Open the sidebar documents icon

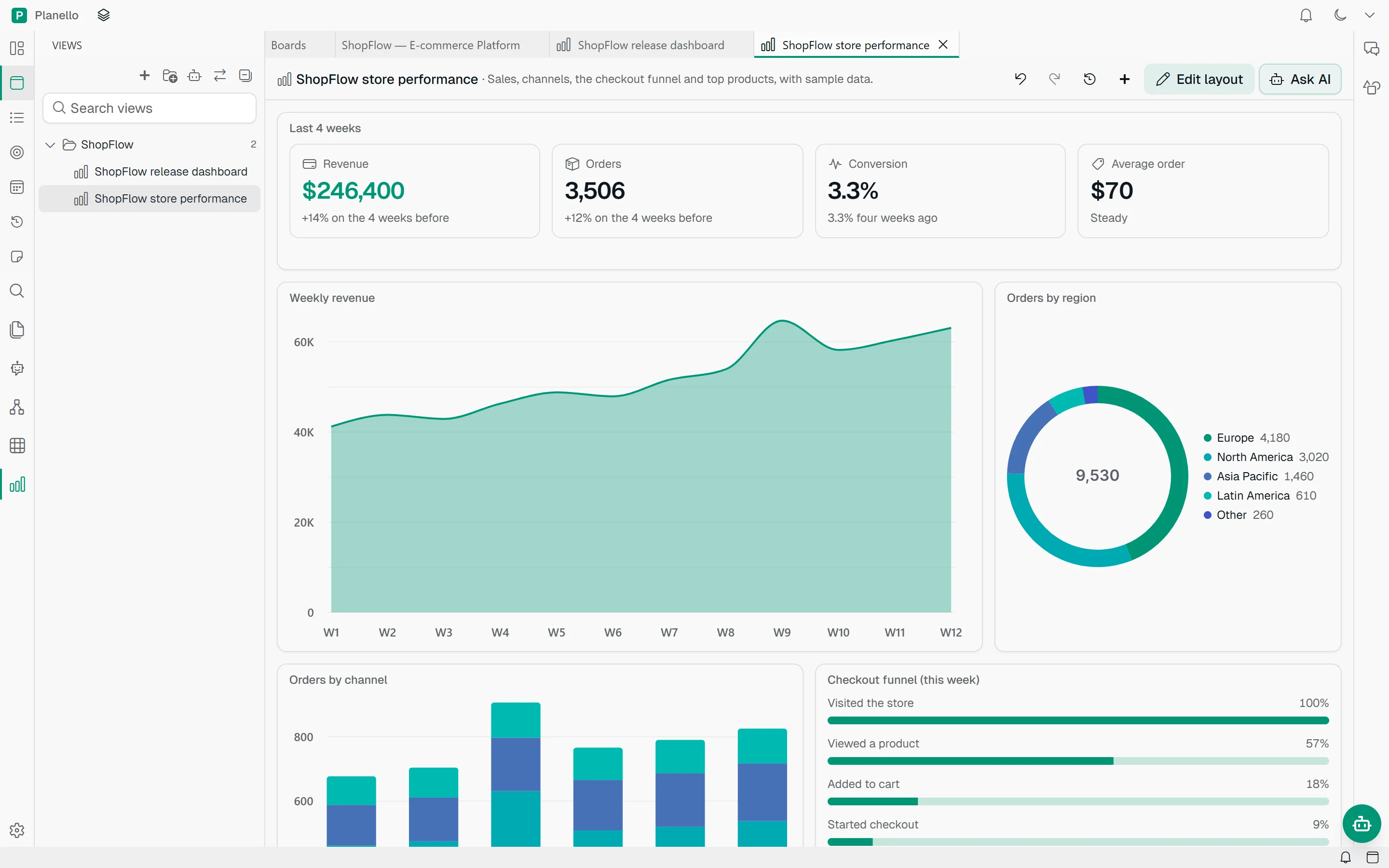pyautogui.click(x=17, y=329)
